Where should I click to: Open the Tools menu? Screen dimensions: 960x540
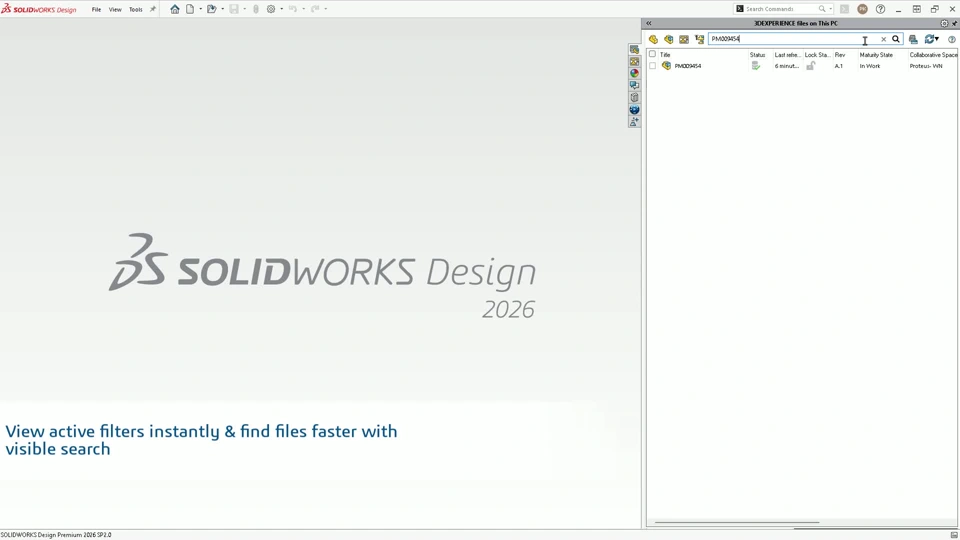(x=135, y=9)
